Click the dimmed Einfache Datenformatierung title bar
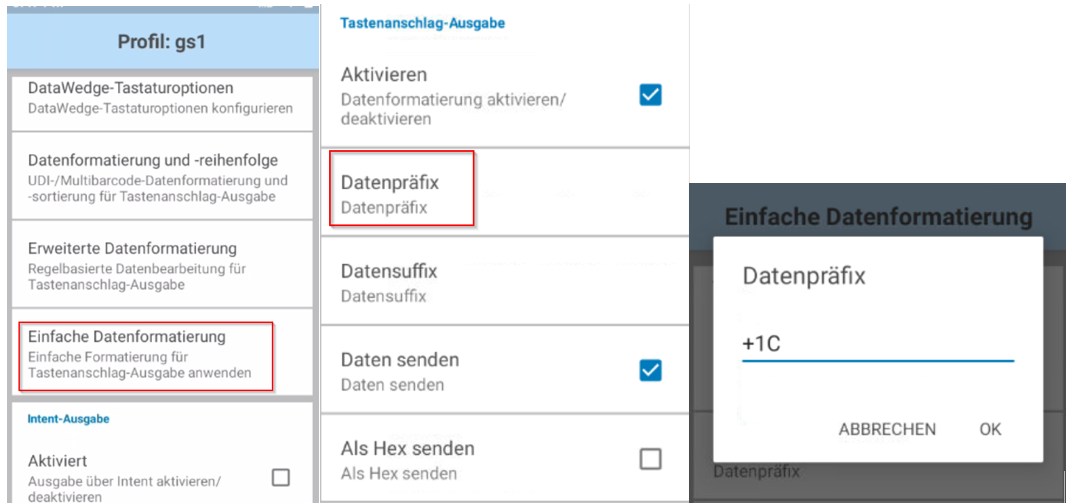The width and height of the screenshot is (1066, 503). (x=877, y=216)
